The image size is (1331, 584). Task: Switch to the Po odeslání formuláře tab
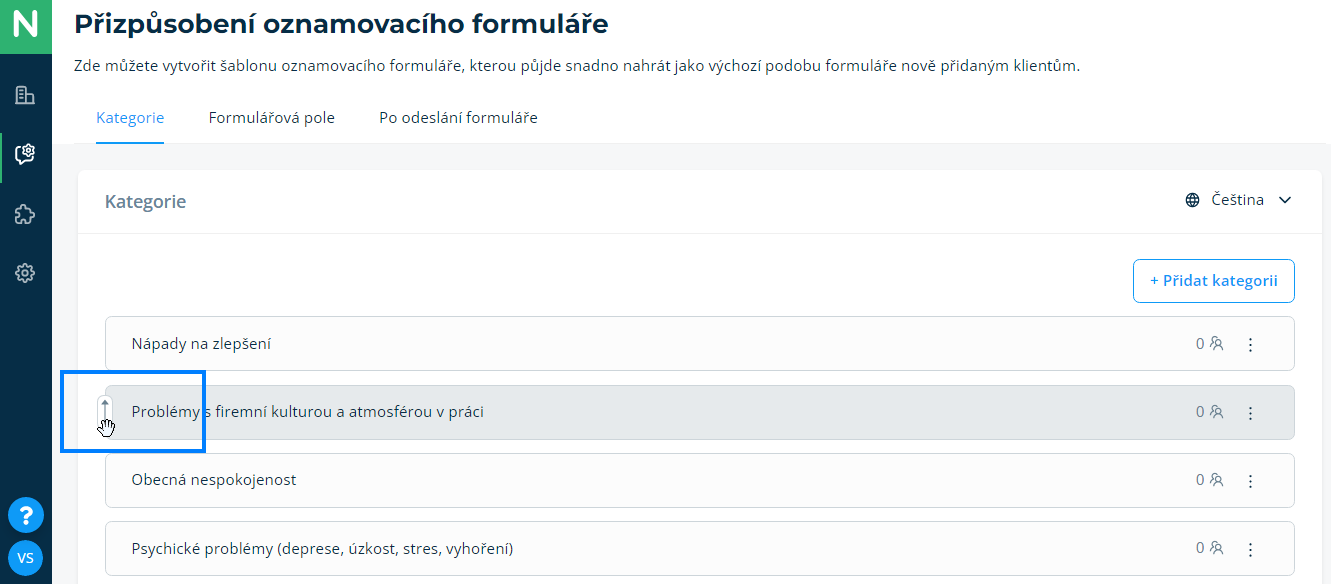458,118
